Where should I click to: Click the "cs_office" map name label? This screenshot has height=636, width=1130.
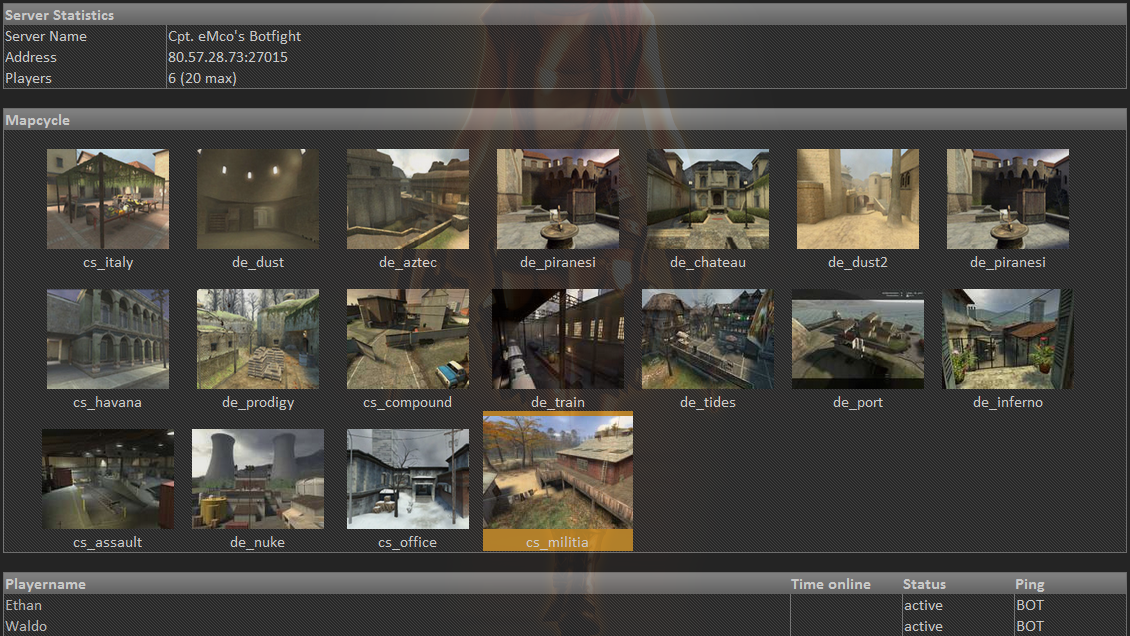click(407, 542)
